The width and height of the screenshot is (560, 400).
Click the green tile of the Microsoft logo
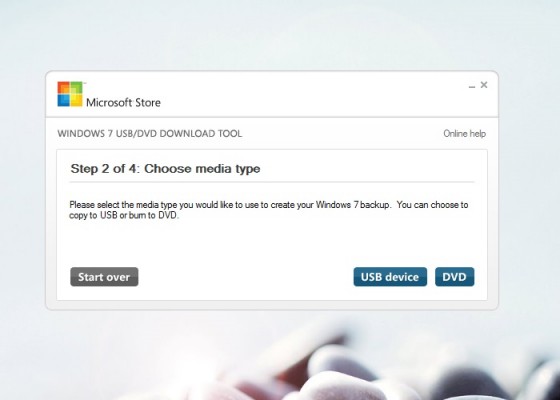76,88
